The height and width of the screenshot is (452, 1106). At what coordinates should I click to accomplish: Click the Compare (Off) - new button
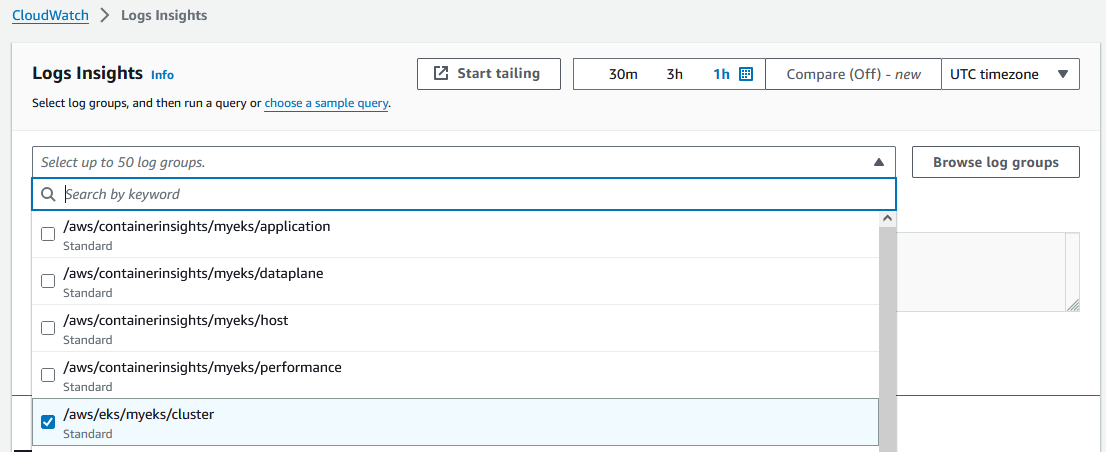tap(853, 74)
